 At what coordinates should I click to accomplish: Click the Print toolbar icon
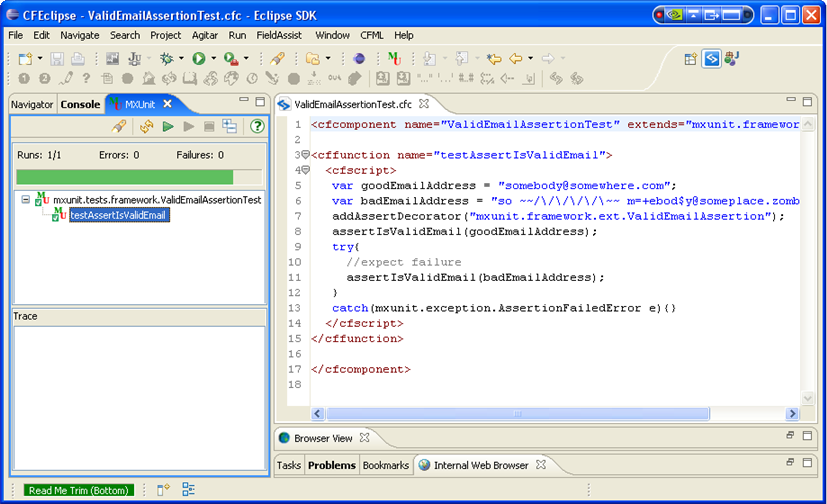pos(78,59)
